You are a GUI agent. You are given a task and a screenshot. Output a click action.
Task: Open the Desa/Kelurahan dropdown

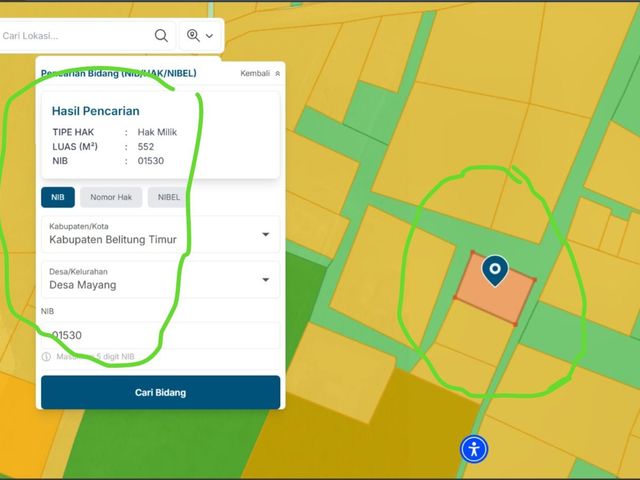pos(160,280)
